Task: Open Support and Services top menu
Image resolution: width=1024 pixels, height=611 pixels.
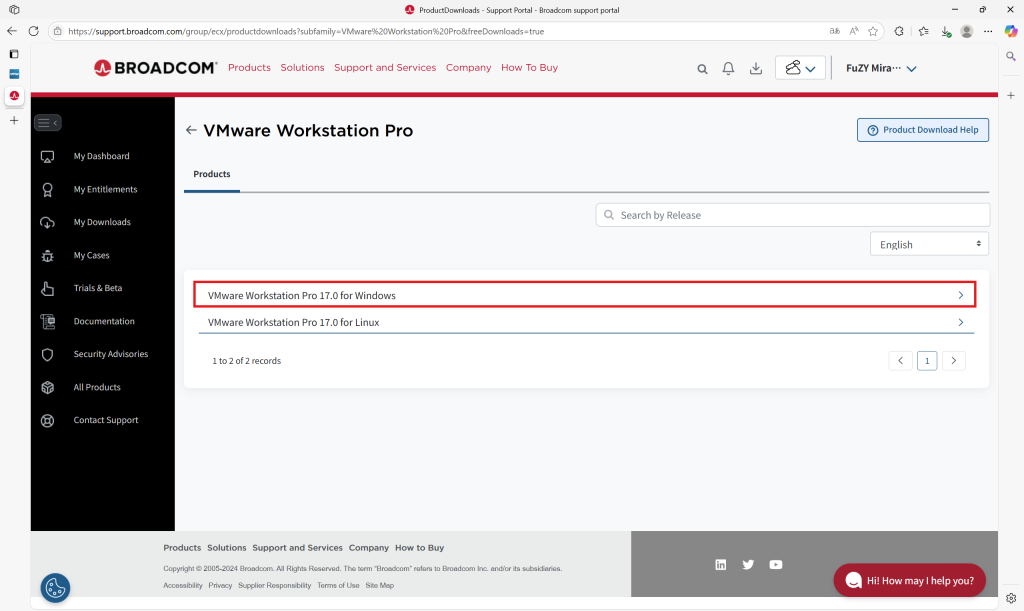Action: (x=385, y=67)
